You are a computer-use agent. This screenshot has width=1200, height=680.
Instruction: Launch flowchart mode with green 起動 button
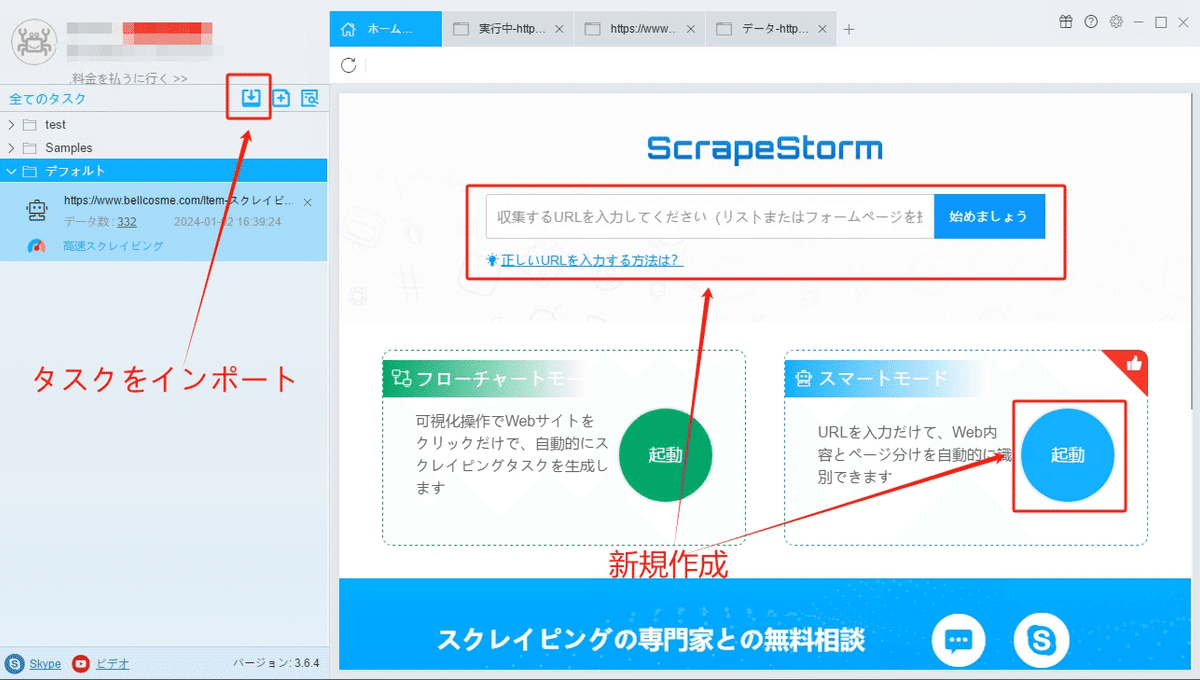[665, 455]
